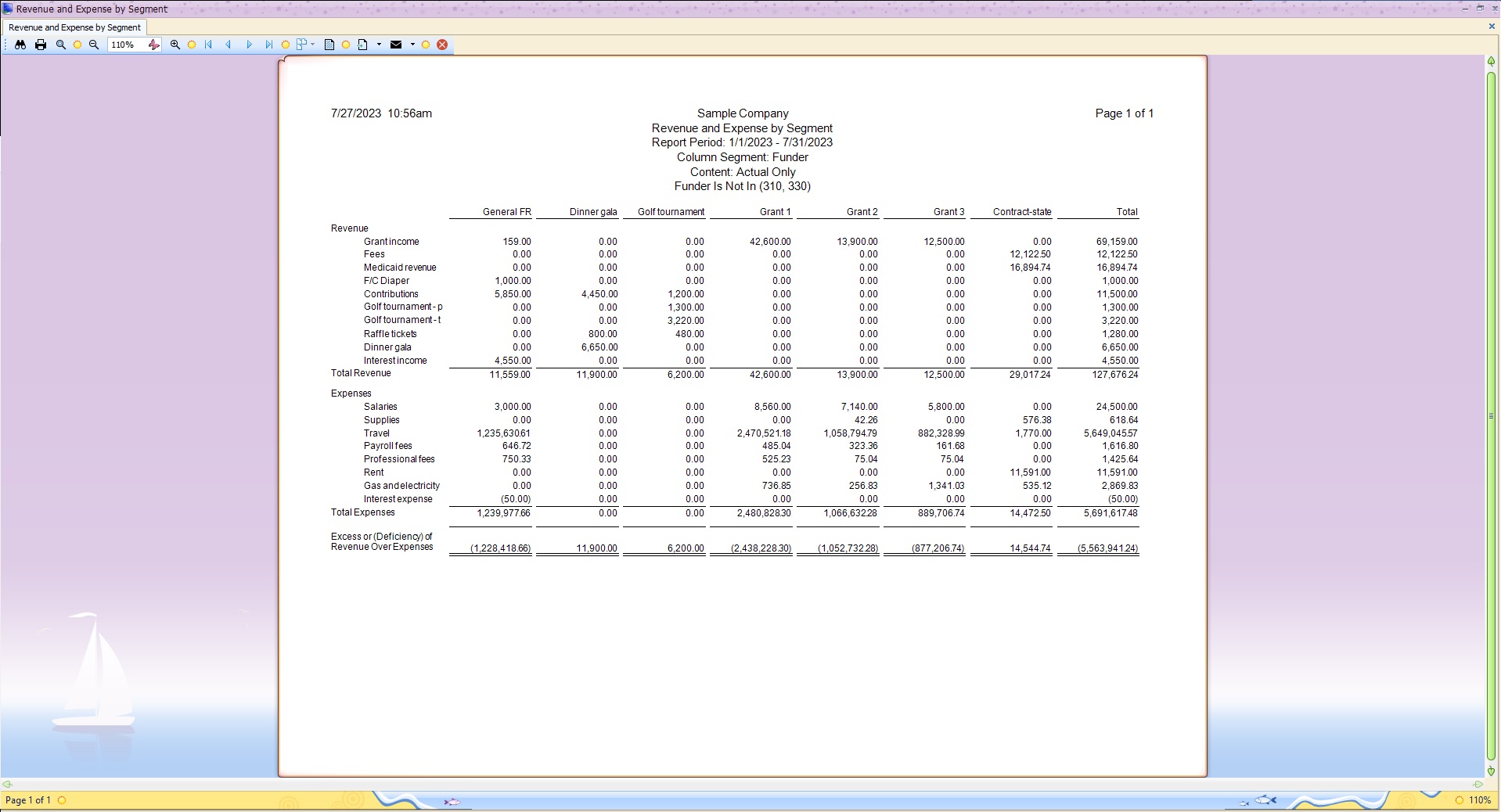Open the search binoculars tool
The height and width of the screenshot is (812, 1501).
click(x=20, y=45)
